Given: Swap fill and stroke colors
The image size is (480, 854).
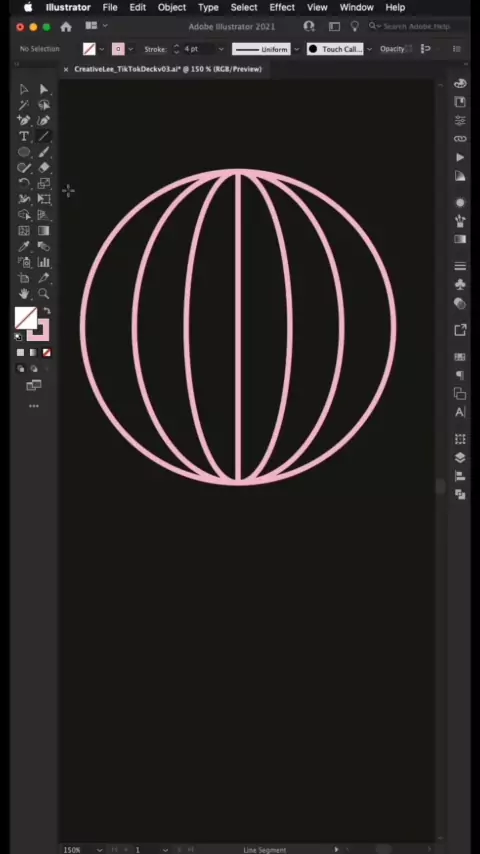Looking at the screenshot, I should [x=46, y=311].
